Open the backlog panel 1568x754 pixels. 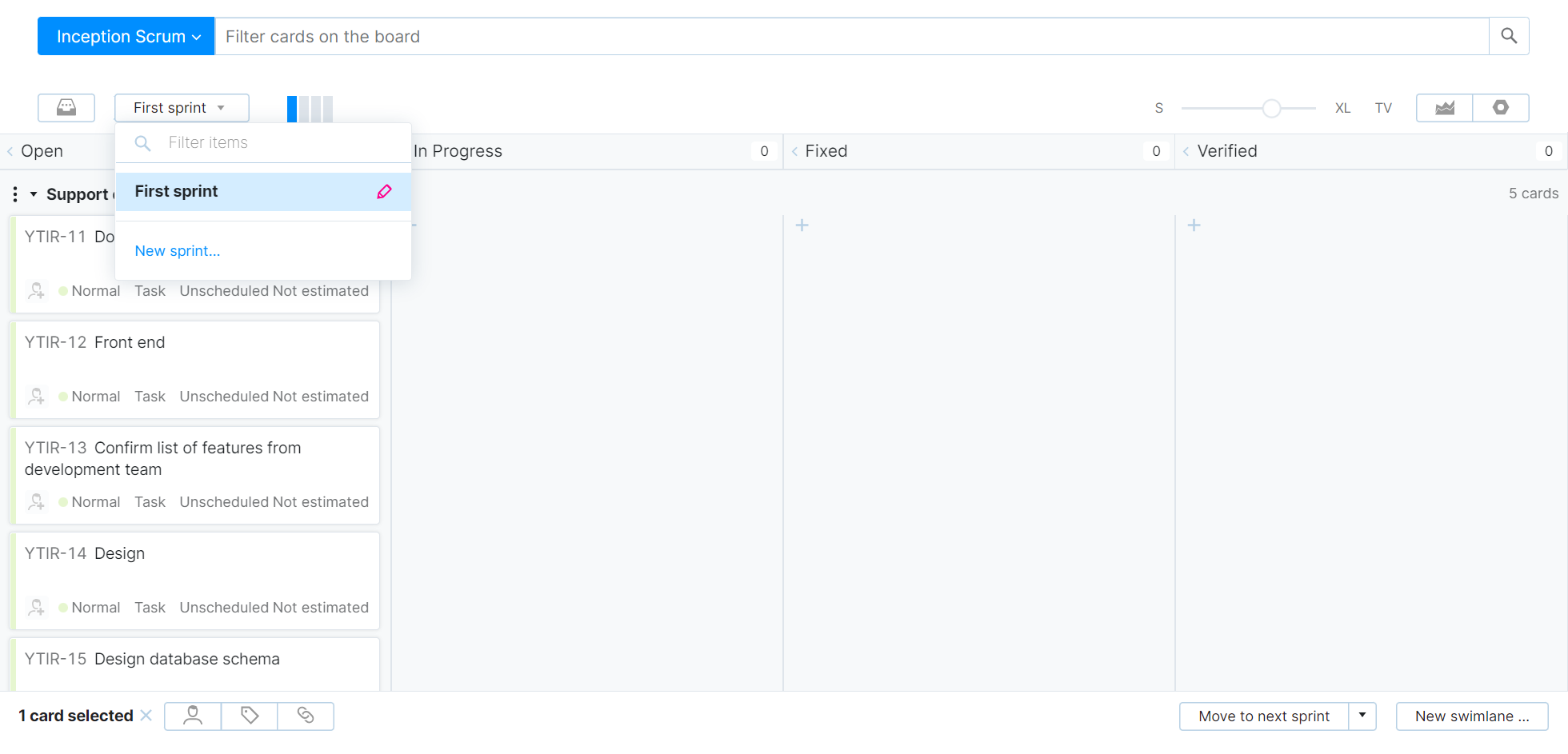point(66,107)
